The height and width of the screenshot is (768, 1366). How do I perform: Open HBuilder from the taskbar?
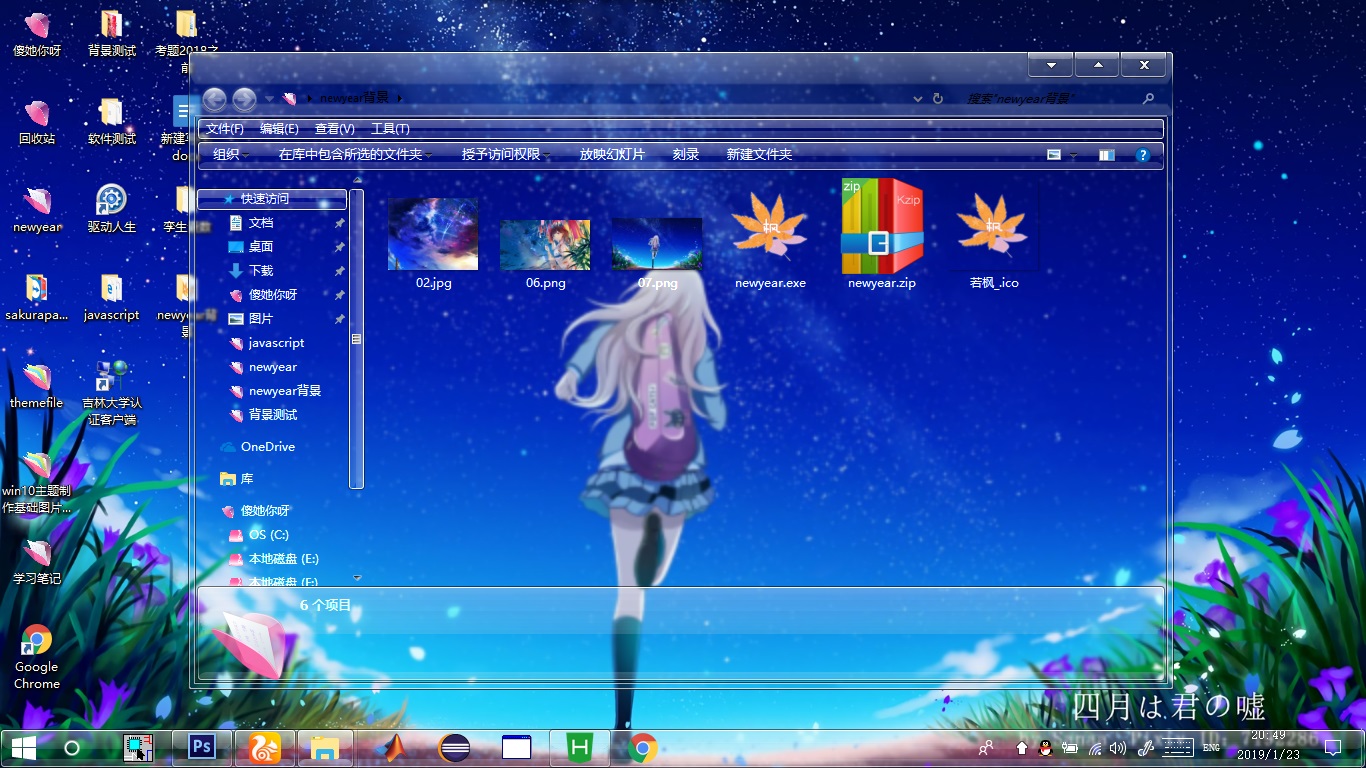point(581,747)
